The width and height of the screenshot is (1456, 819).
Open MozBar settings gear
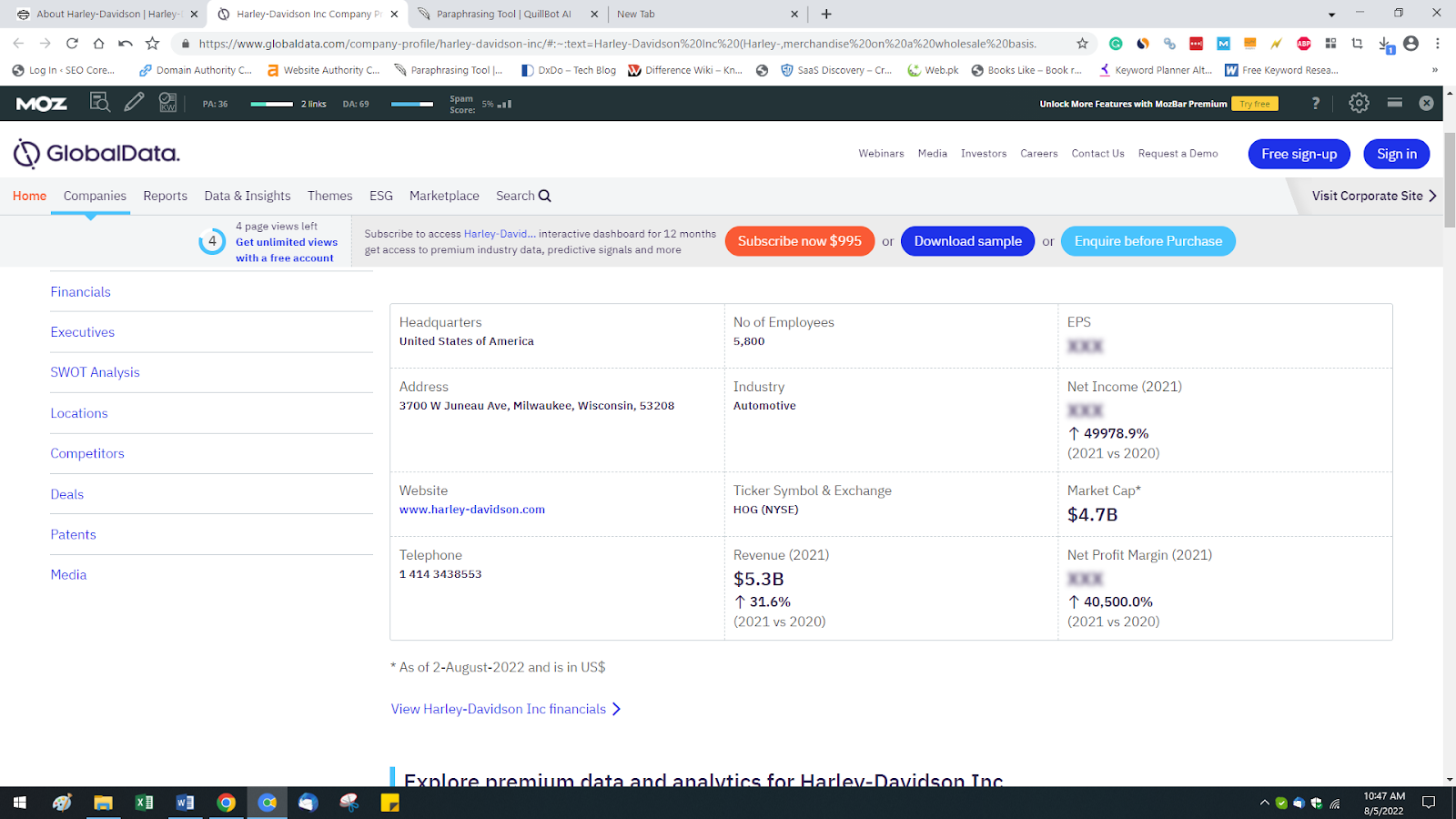[x=1359, y=103]
